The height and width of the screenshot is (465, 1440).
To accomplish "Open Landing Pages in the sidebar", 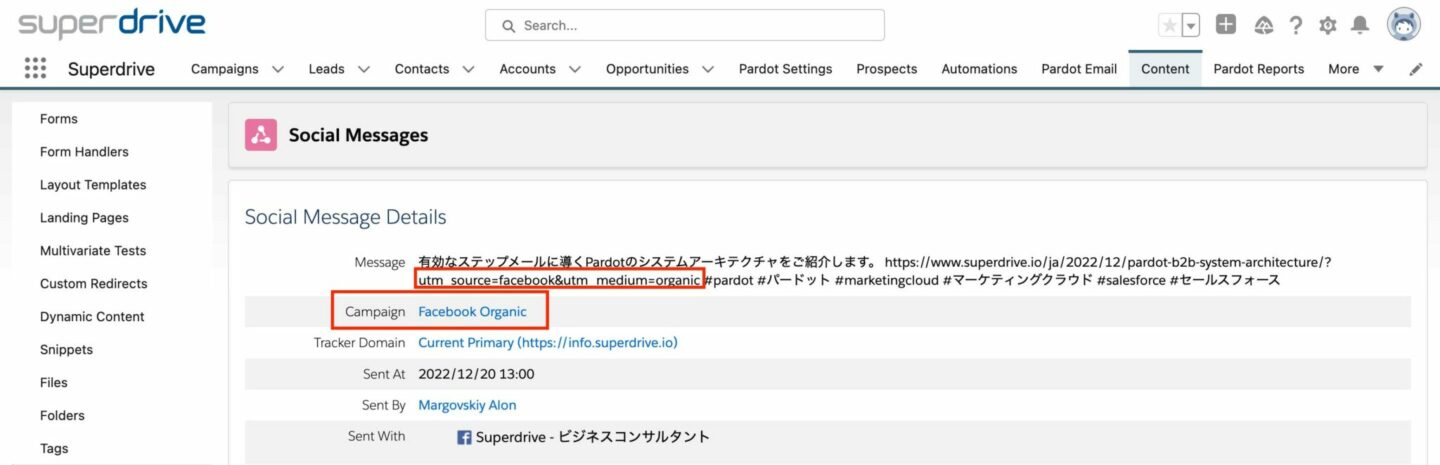I will (x=84, y=218).
